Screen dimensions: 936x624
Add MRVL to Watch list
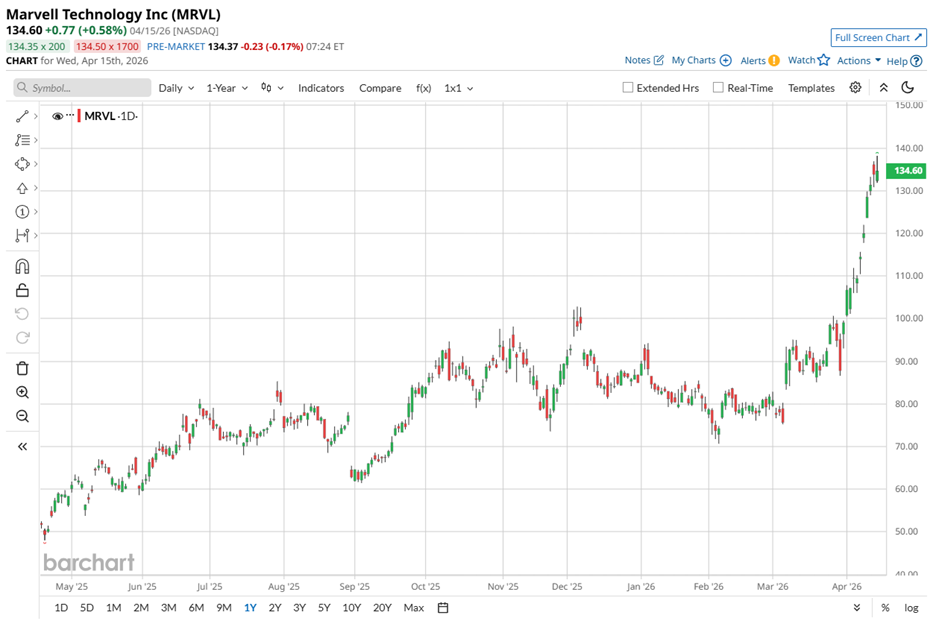[808, 60]
